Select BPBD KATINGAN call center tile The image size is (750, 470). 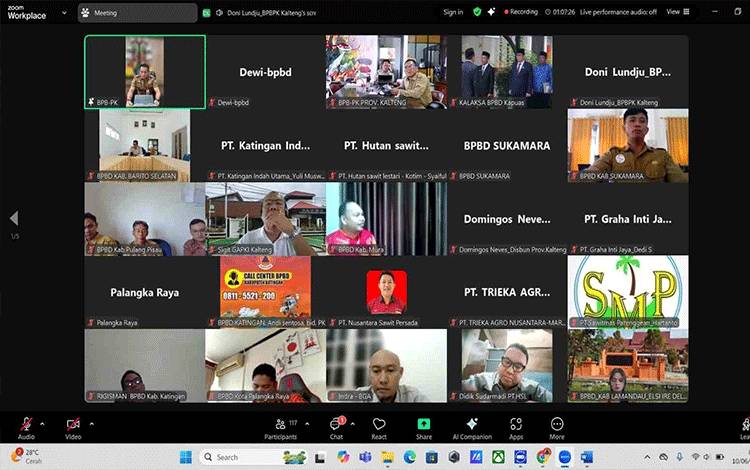(265, 292)
